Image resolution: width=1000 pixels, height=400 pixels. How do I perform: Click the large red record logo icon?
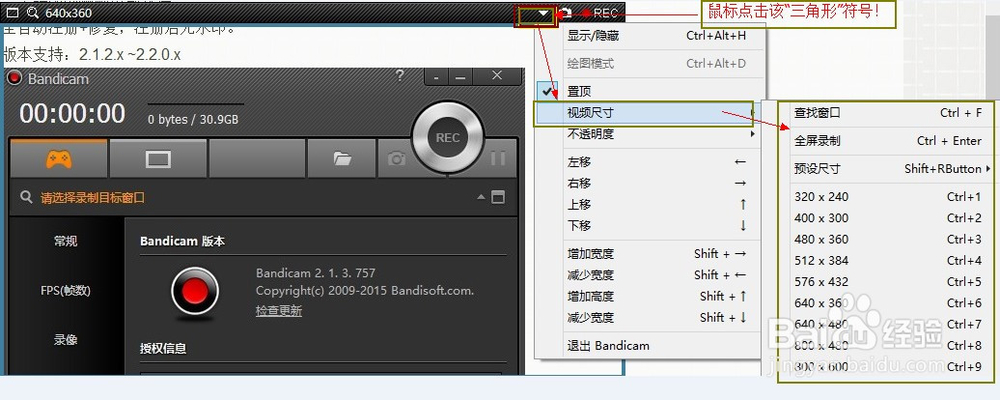pyautogui.click(x=195, y=291)
